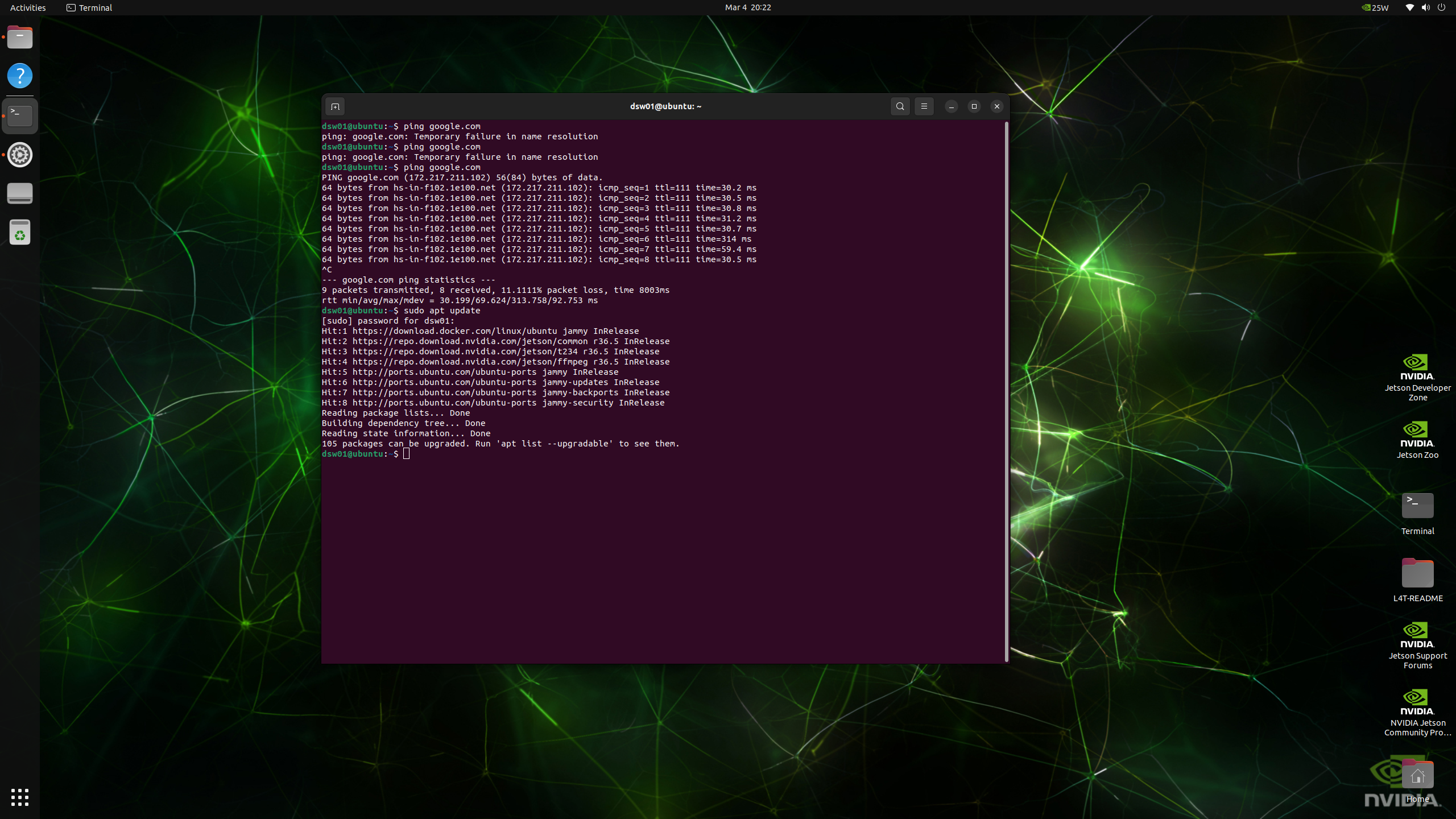Open the terminal hamburger menu
The height and width of the screenshot is (819, 1456).
coord(924,106)
